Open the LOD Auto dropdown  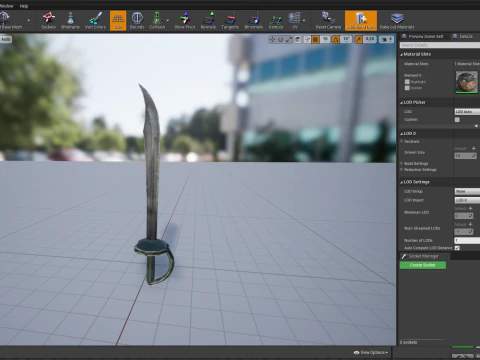click(x=467, y=112)
